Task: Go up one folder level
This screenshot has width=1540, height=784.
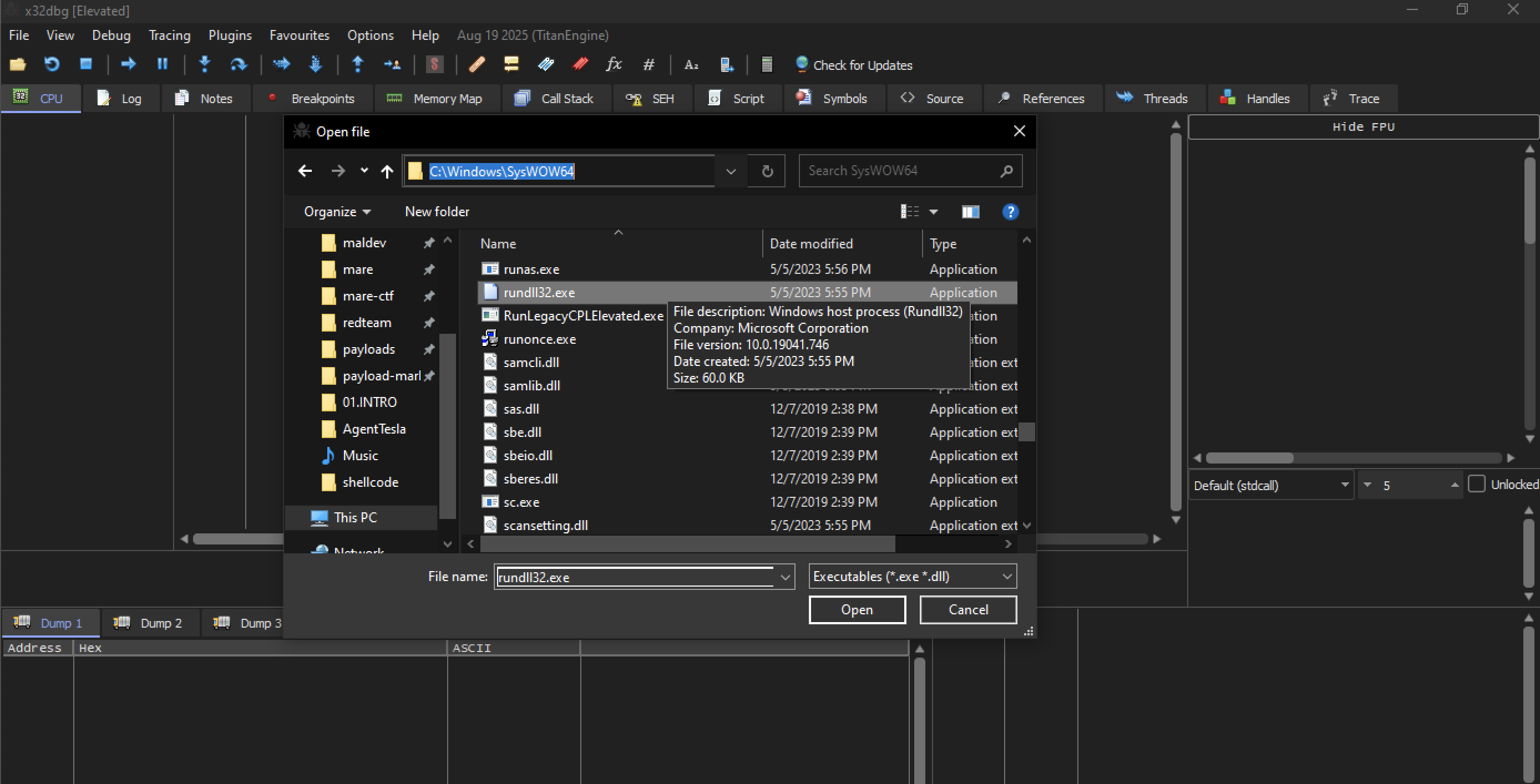Action: 387,171
